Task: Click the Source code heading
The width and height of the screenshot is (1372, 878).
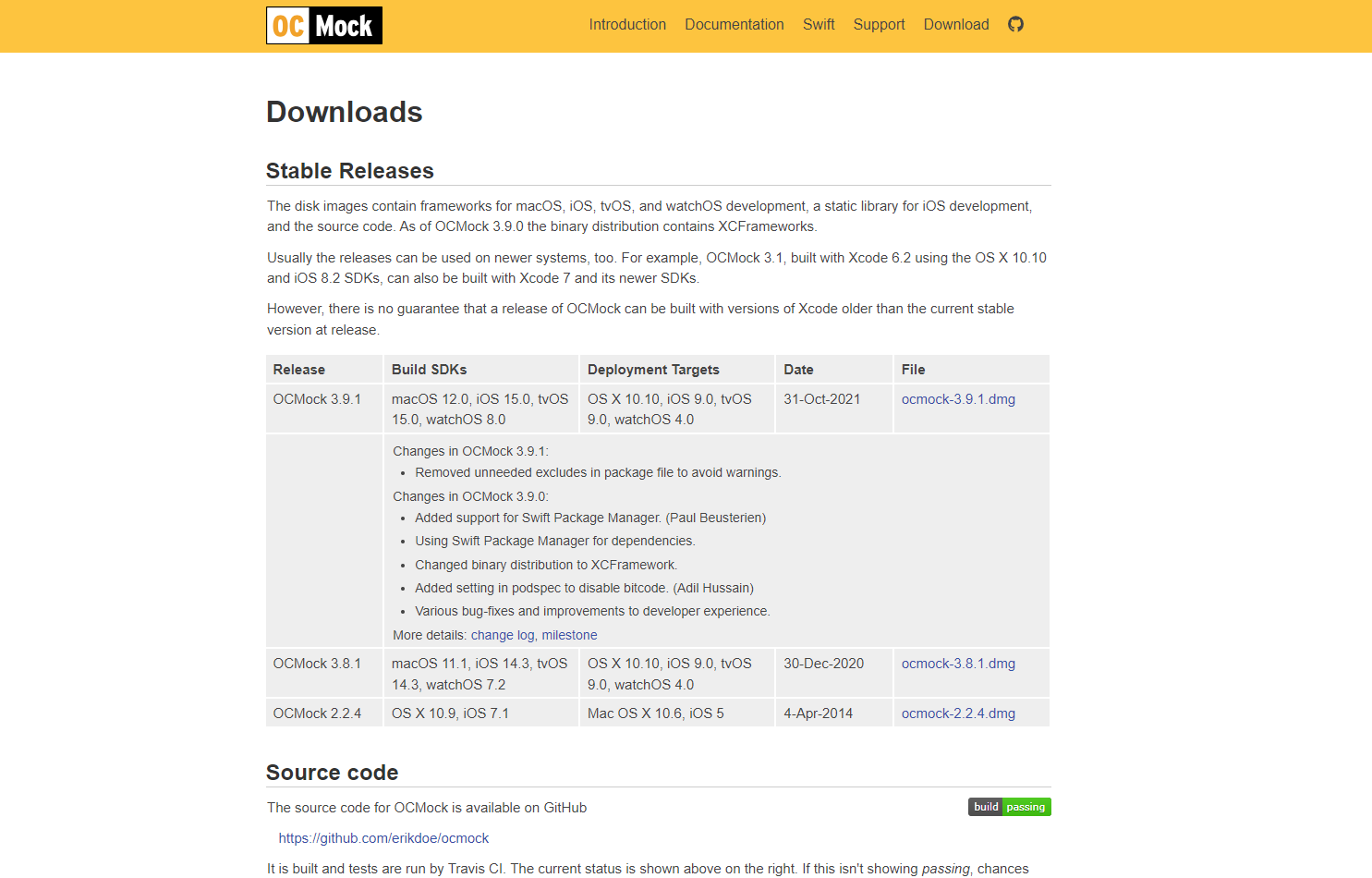Action: (x=333, y=773)
